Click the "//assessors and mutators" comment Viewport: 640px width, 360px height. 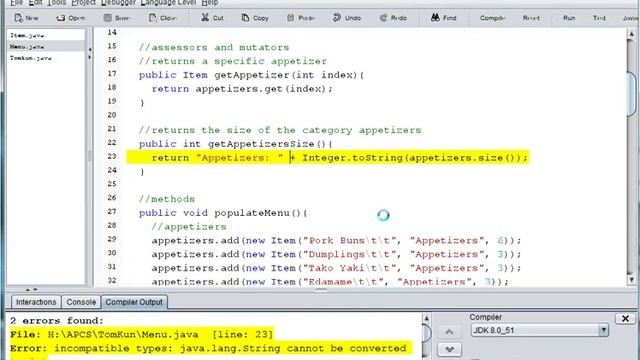(x=214, y=47)
